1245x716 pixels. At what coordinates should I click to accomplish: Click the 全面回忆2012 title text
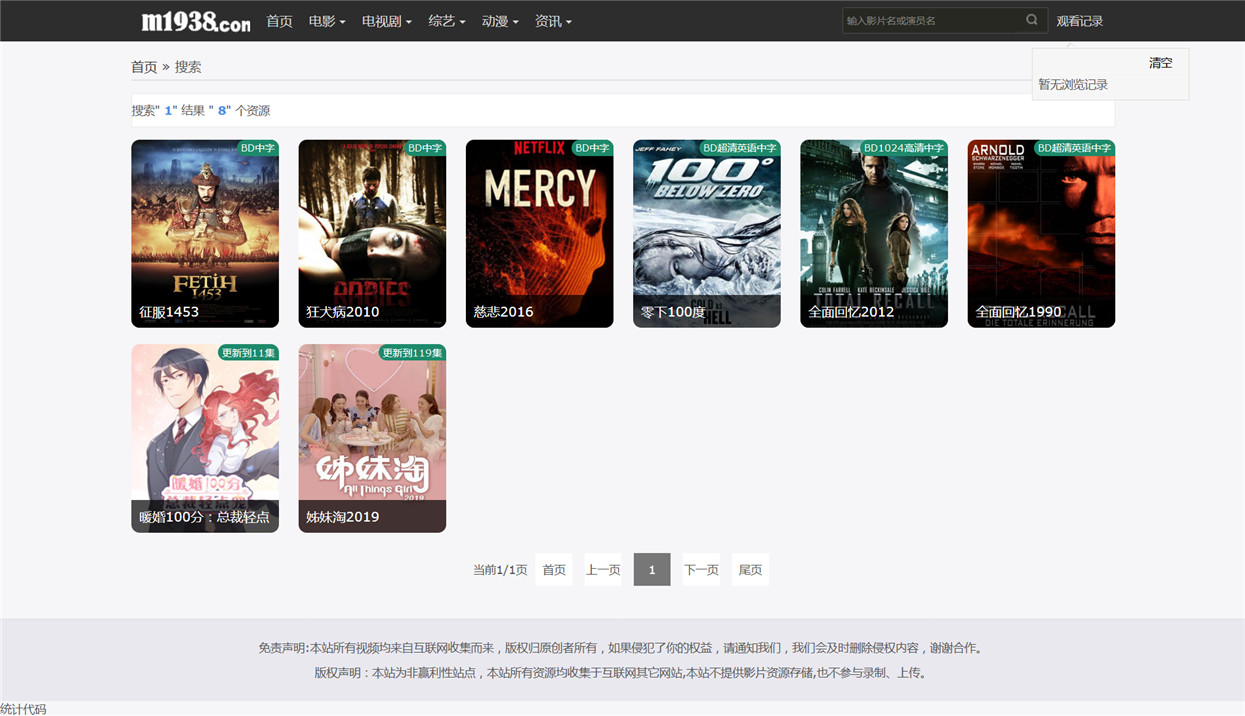point(851,312)
